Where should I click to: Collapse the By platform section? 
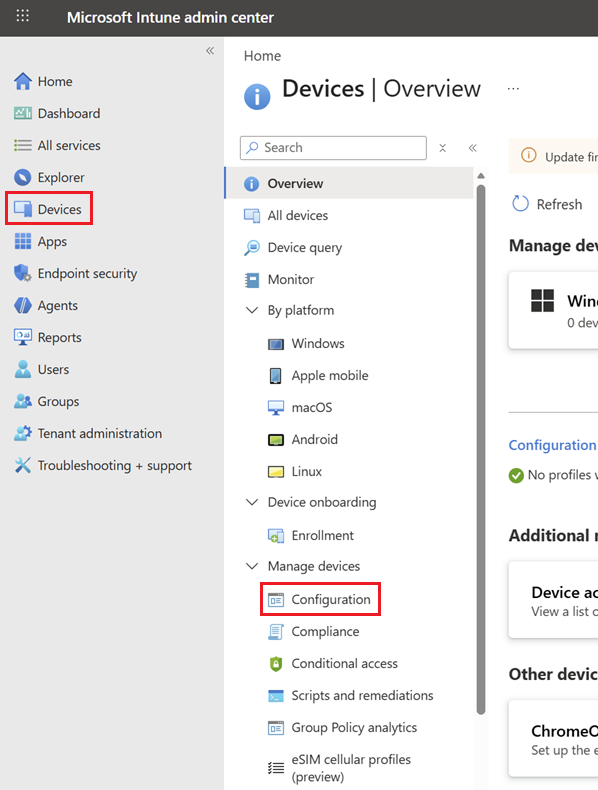click(252, 310)
